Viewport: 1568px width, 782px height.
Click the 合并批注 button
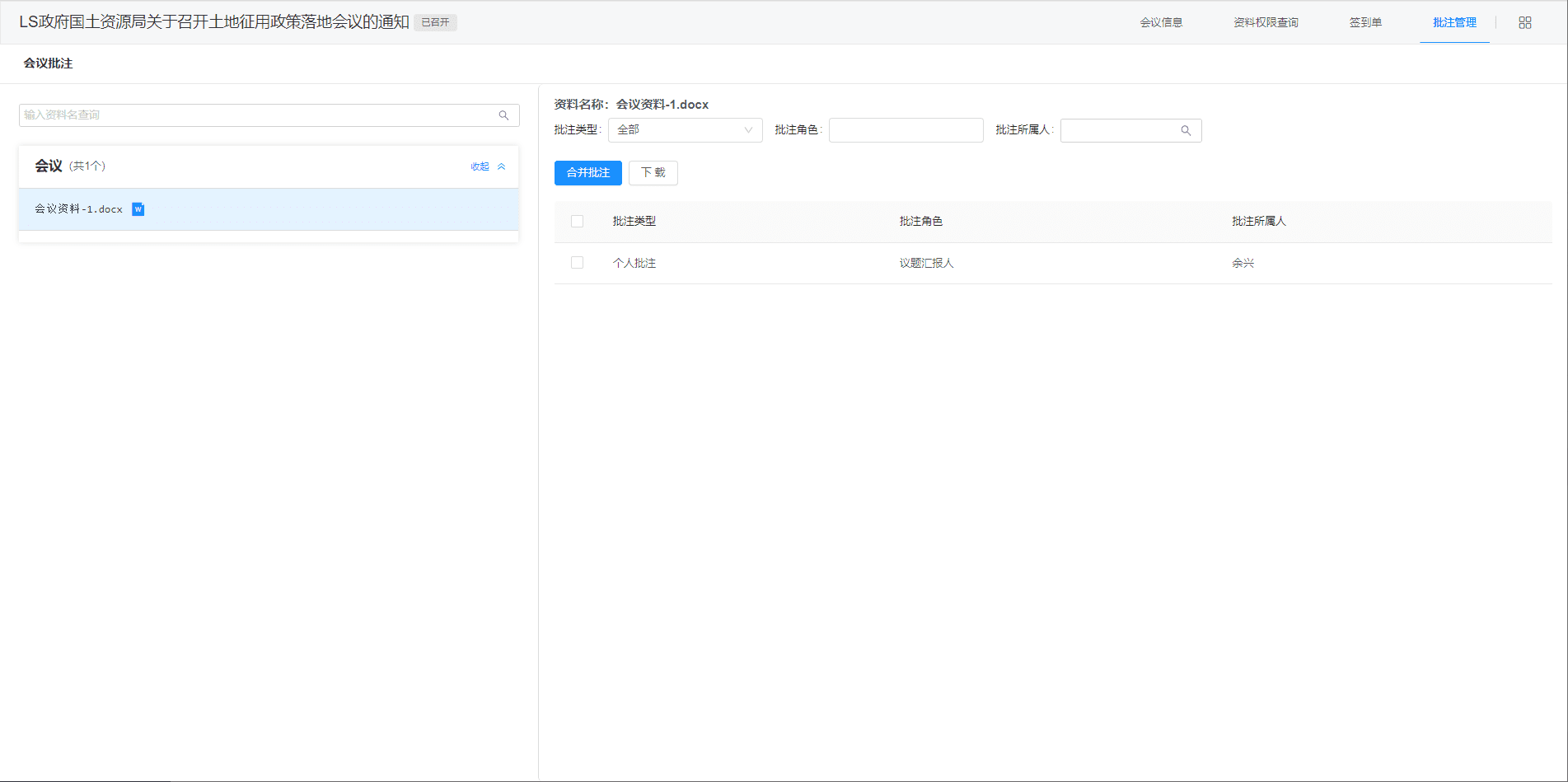588,173
